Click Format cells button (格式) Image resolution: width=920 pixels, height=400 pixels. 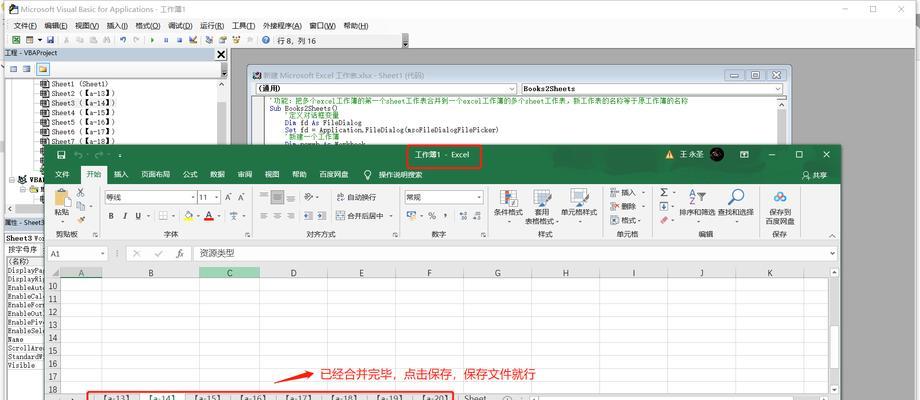click(x=625, y=221)
